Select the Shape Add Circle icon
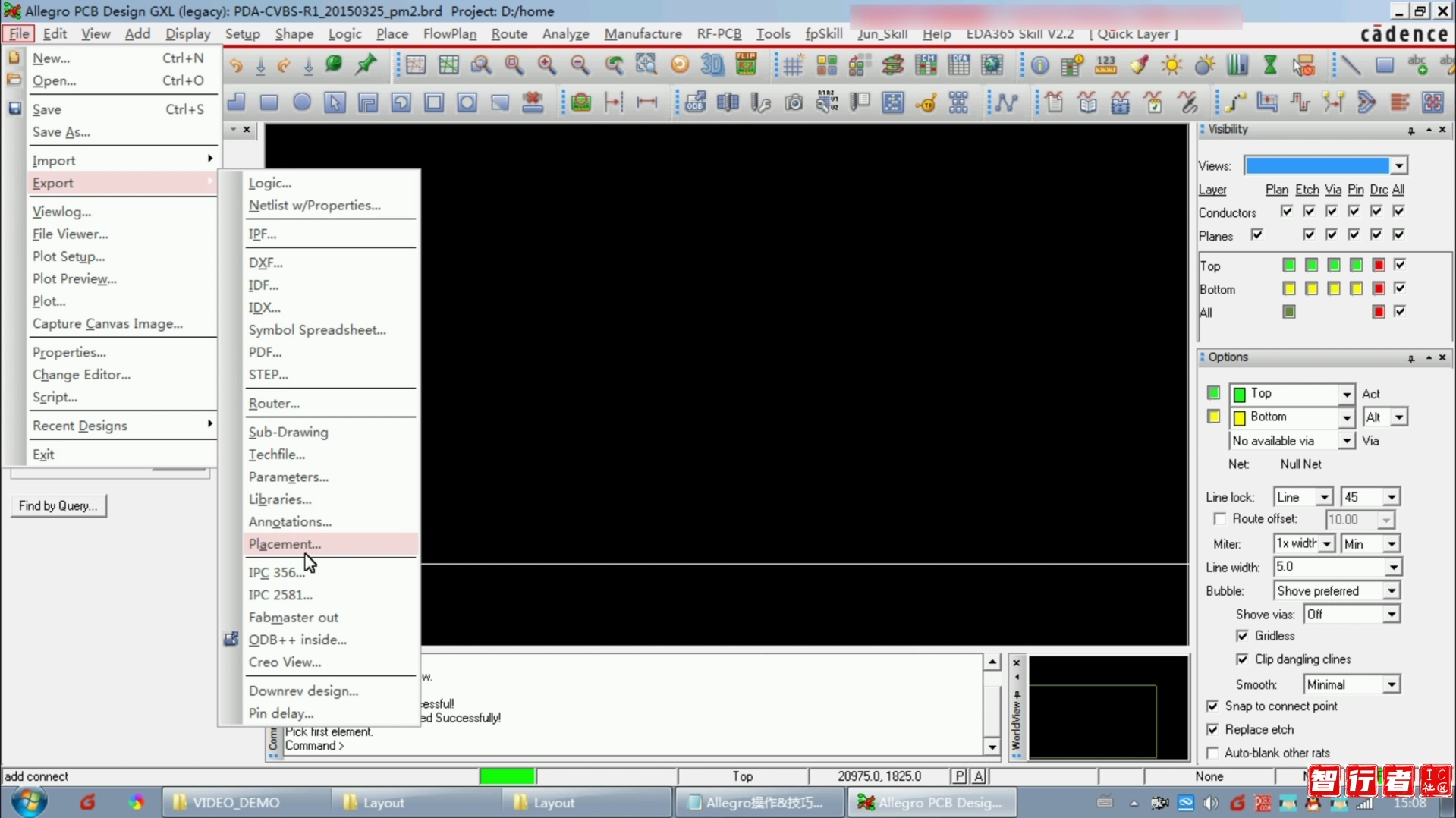The image size is (1456, 818). pos(302,102)
